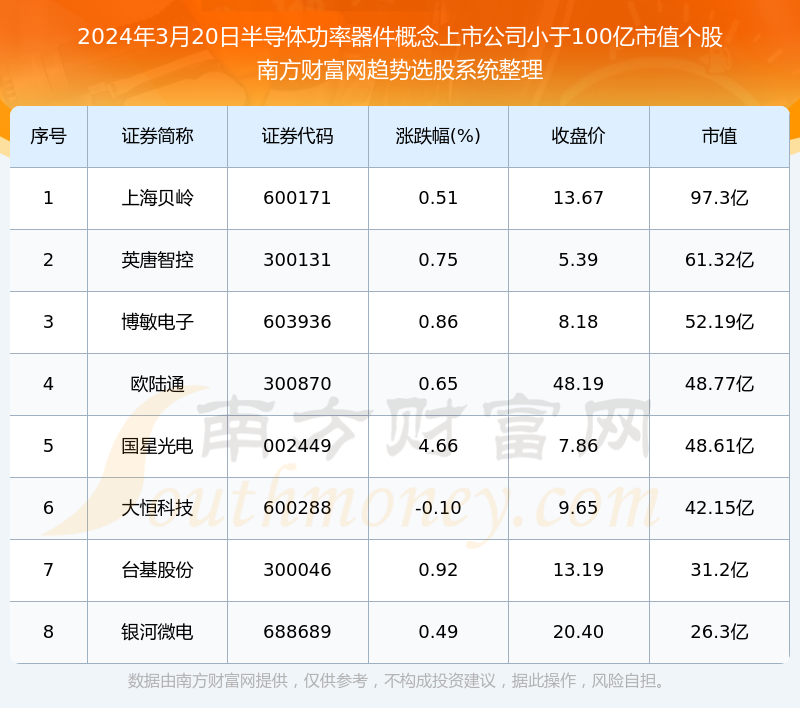Click the subtitle 南方财富网趋势选股系统整理
Viewport: 800px width, 708px height.
400,70
